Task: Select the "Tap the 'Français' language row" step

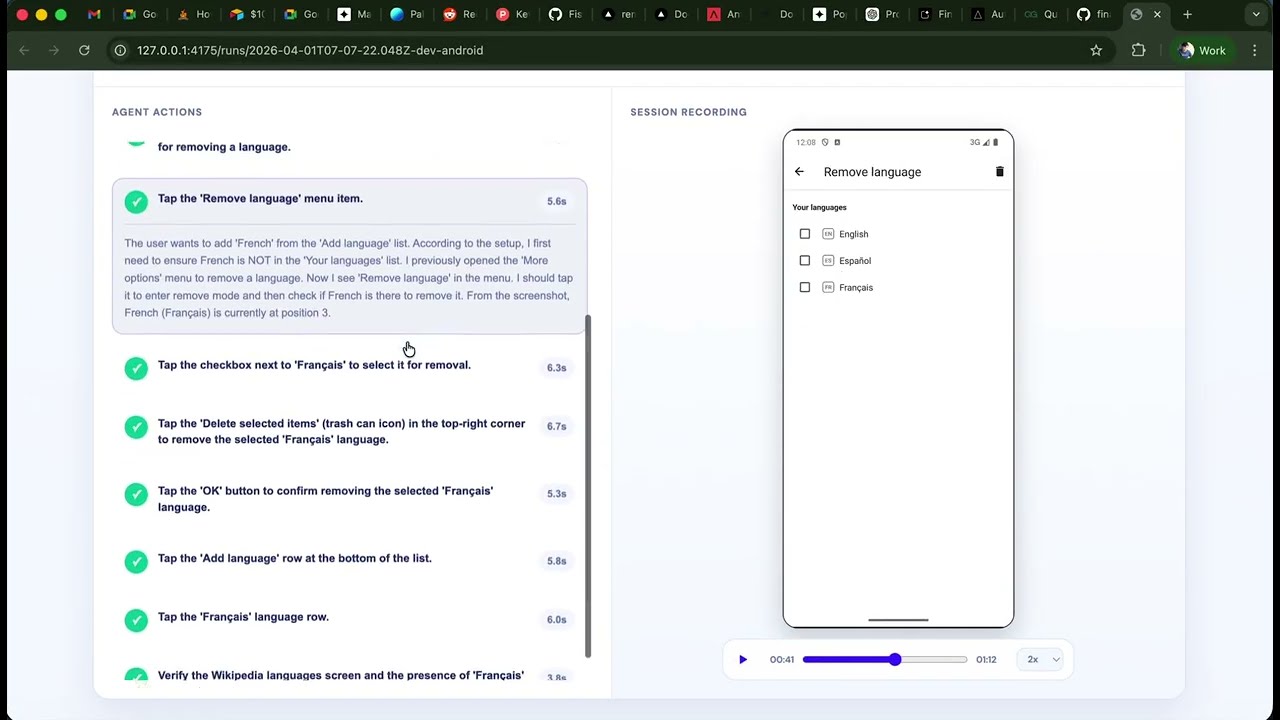Action: tap(349, 618)
